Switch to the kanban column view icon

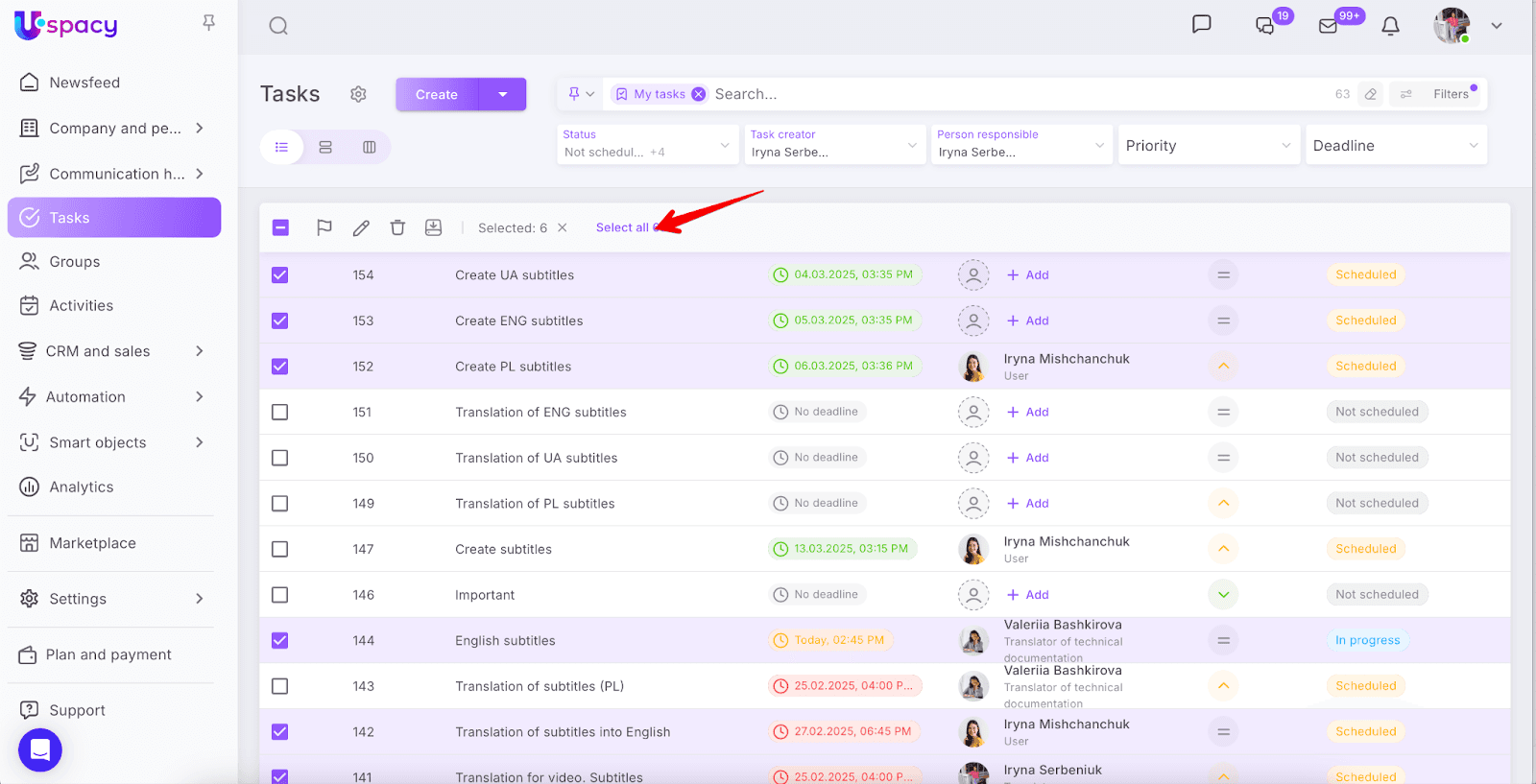click(370, 147)
